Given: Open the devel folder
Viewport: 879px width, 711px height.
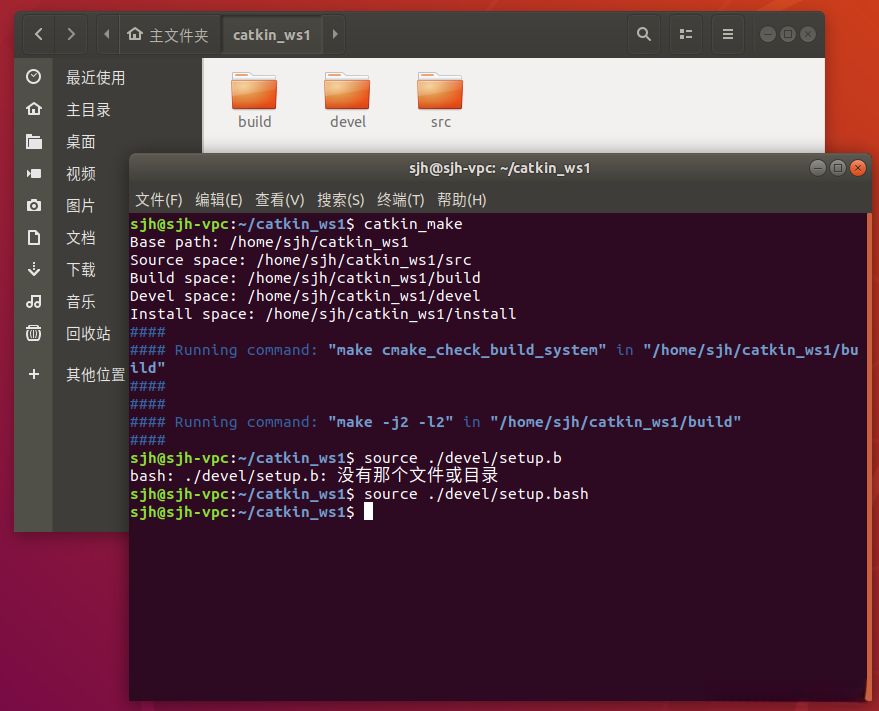Looking at the screenshot, I should 348,100.
